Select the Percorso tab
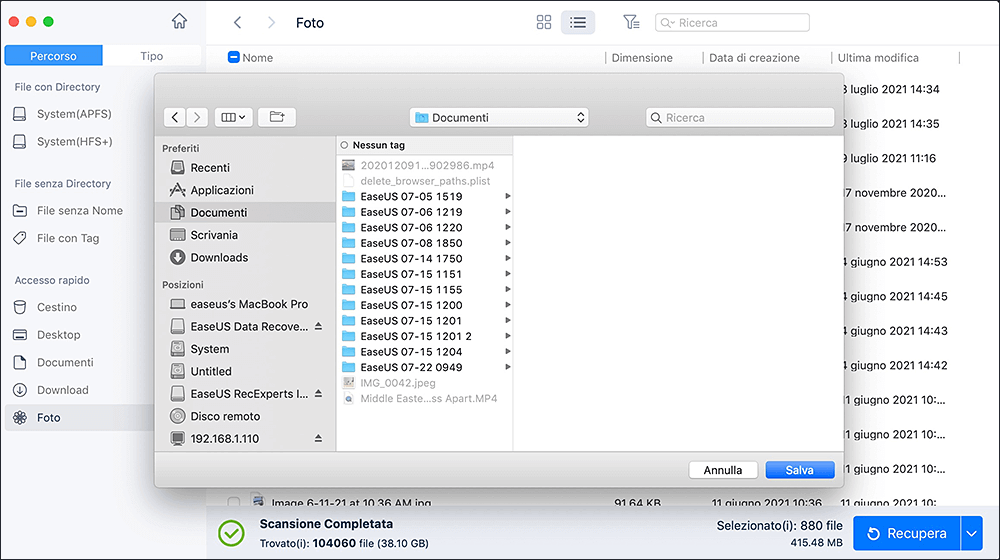 click(x=54, y=55)
